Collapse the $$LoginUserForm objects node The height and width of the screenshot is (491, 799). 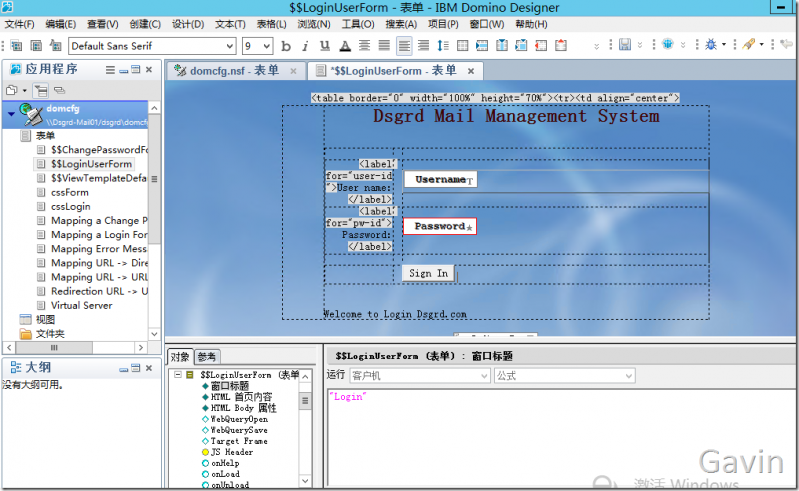pos(177,374)
